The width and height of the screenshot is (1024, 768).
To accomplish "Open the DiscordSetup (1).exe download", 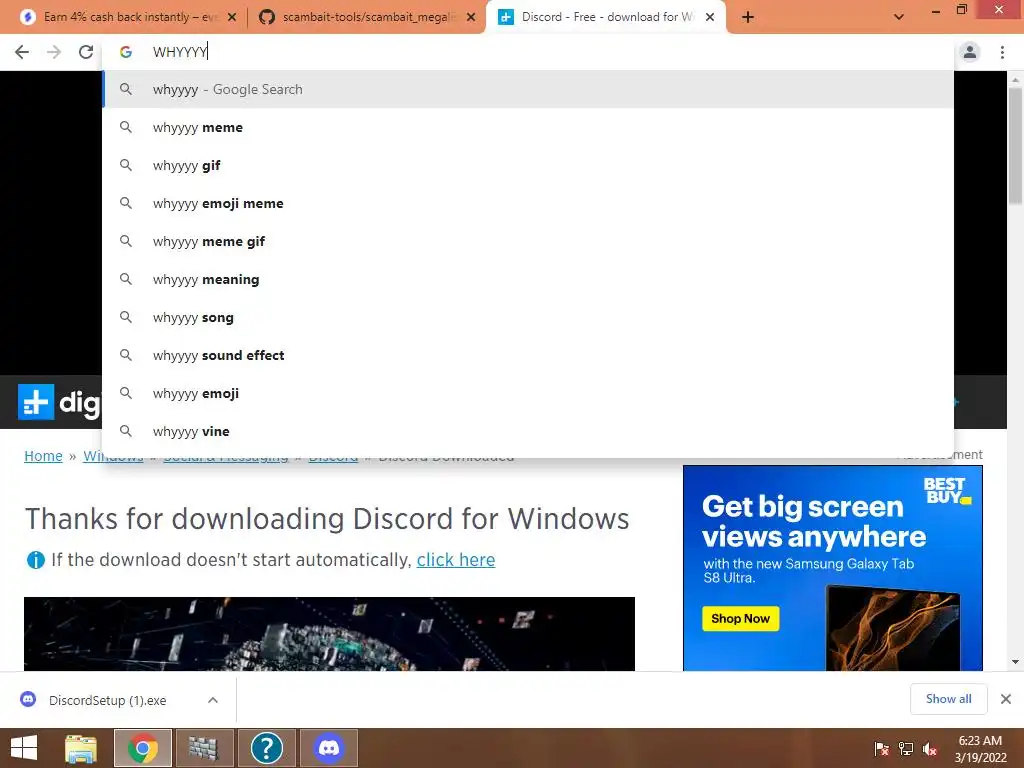I will (108, 700).
